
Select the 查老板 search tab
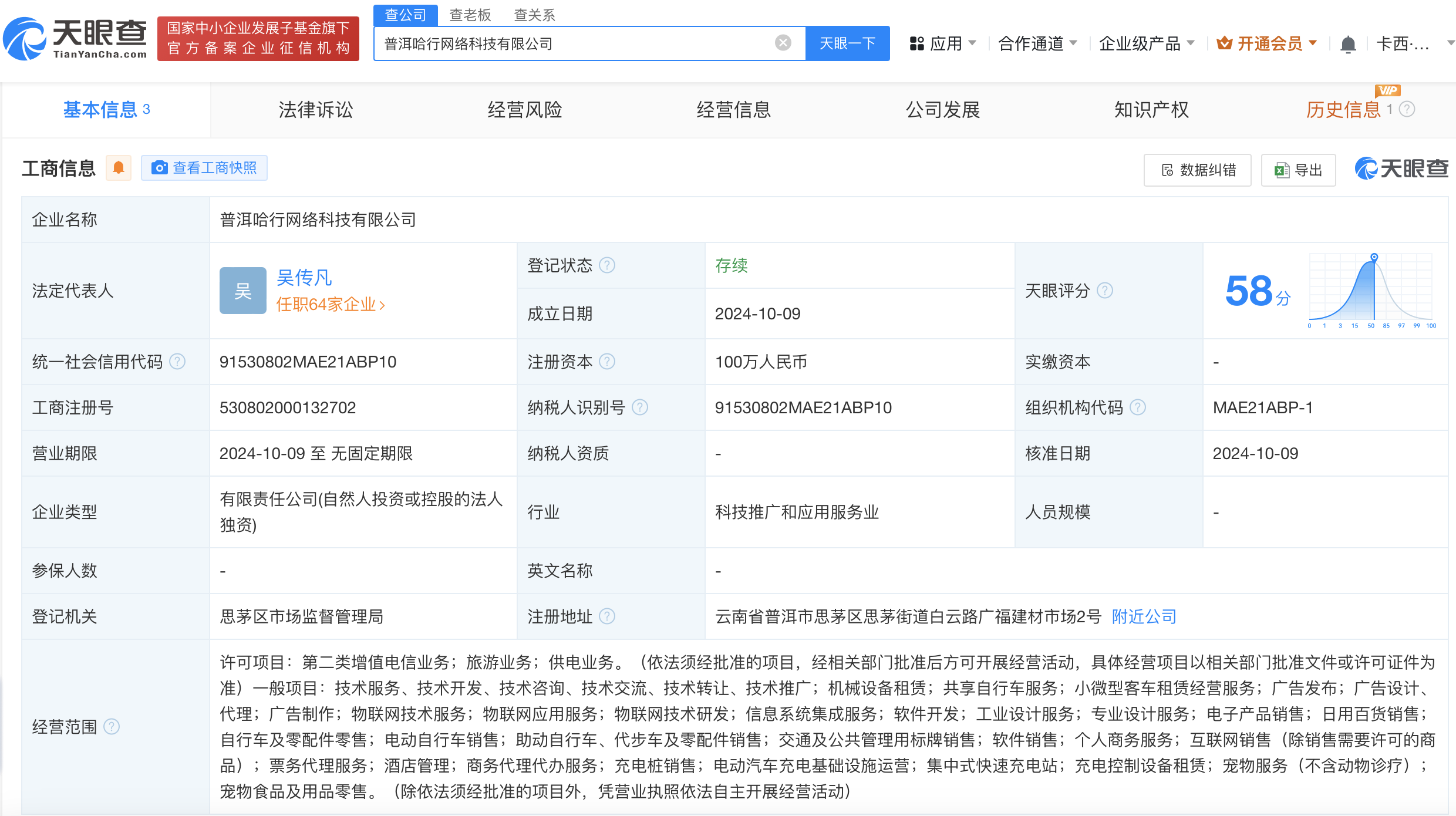(x=470, y=15)
